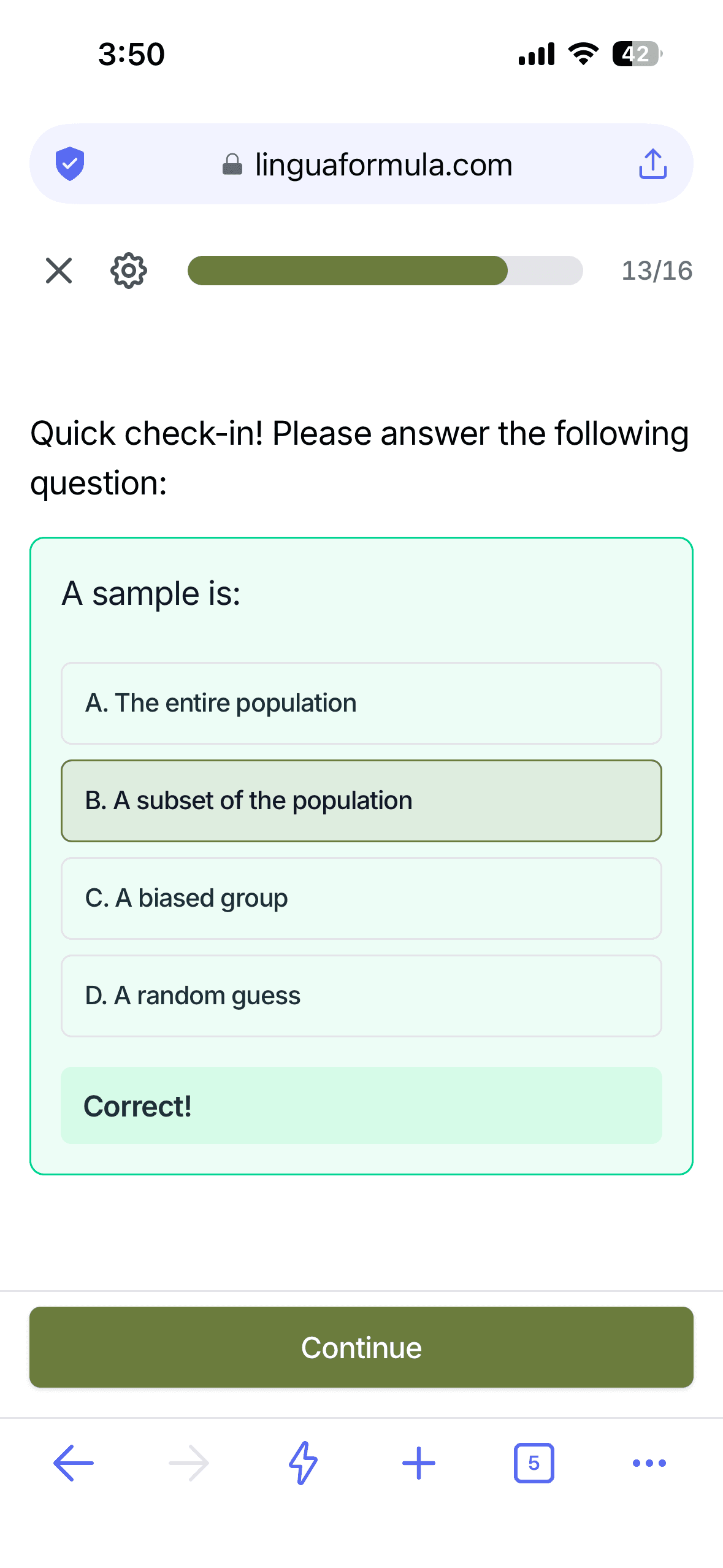Open a new tab with the plus icon
This screenshot has height=1568, width=723.
[x=419, y=1463]
